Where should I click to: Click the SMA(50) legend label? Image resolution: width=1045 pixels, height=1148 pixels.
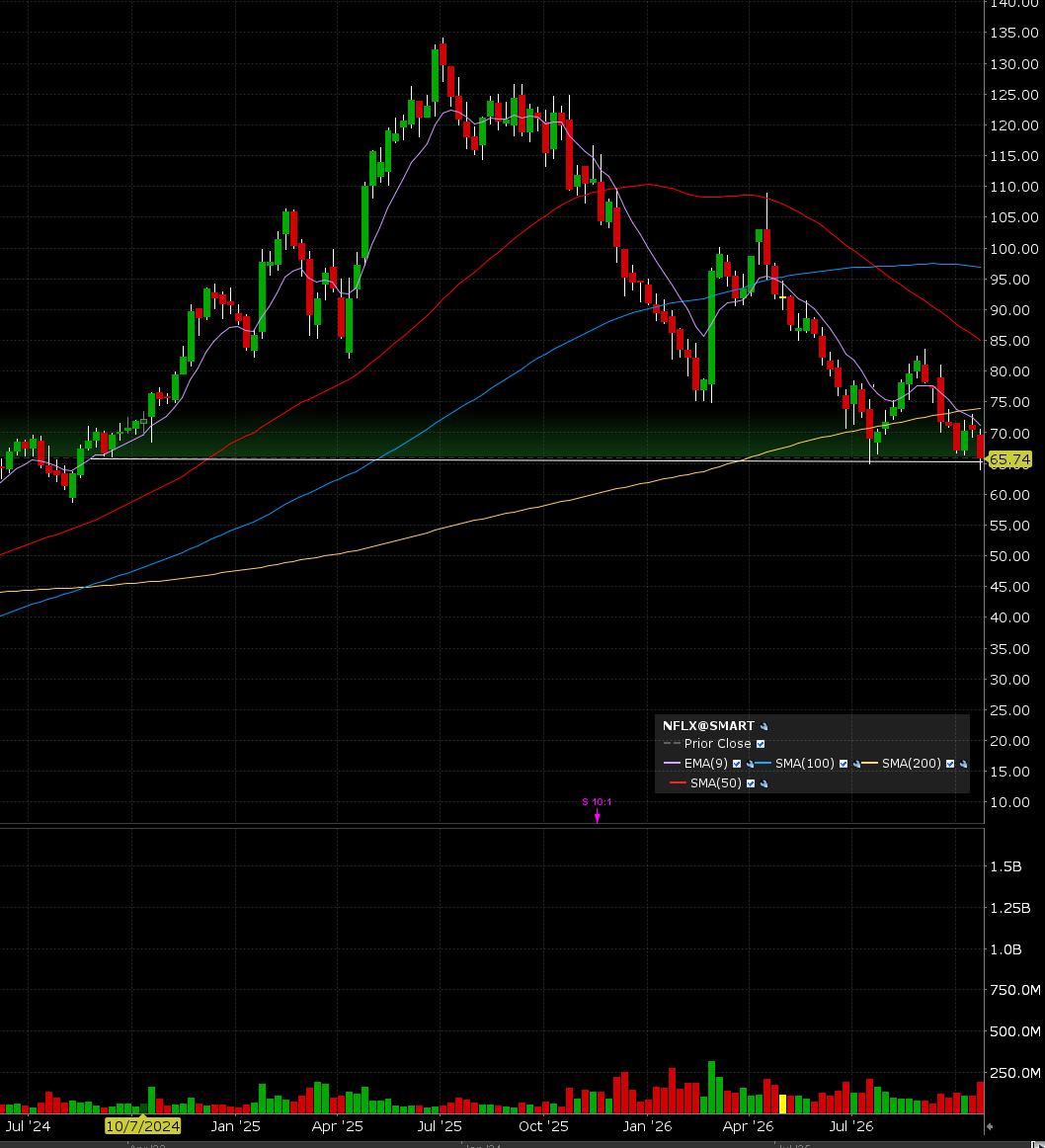coord(716,783)
